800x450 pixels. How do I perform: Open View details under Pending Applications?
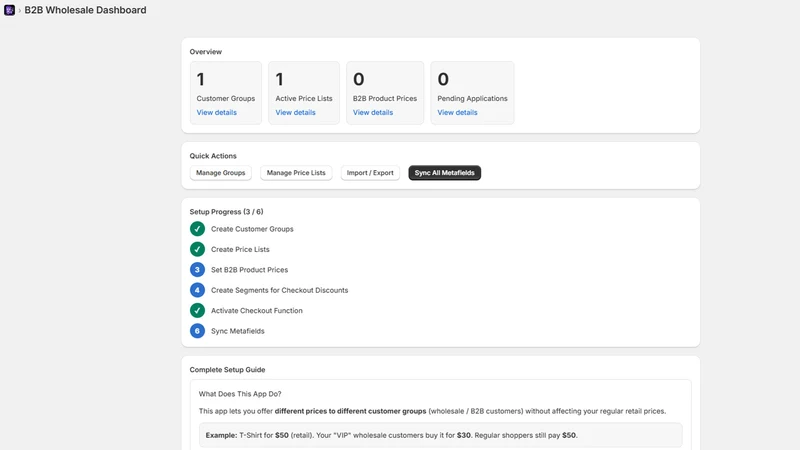click(x=457, y=112)
